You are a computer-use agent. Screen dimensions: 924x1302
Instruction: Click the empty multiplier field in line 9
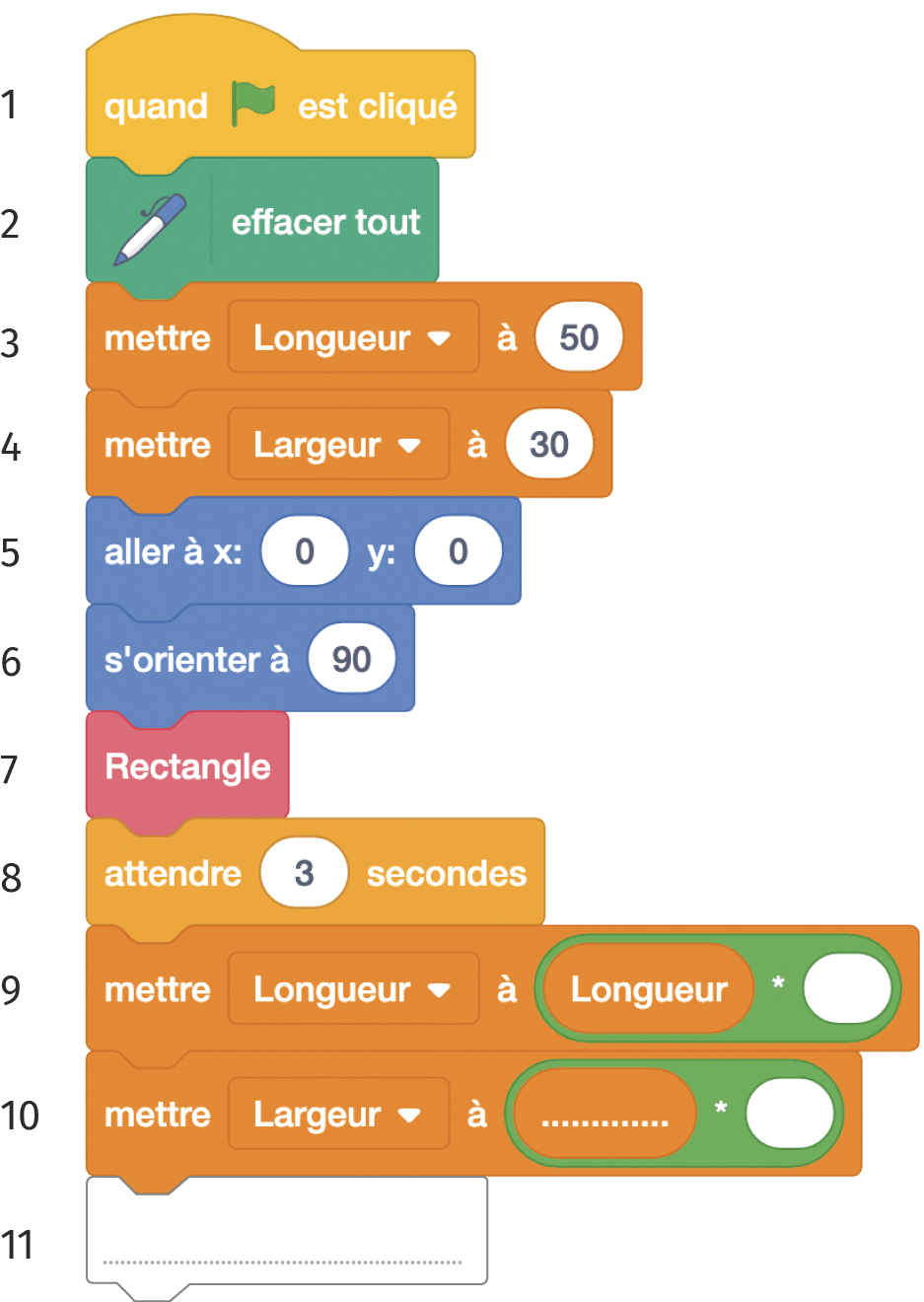coord(847,988)
